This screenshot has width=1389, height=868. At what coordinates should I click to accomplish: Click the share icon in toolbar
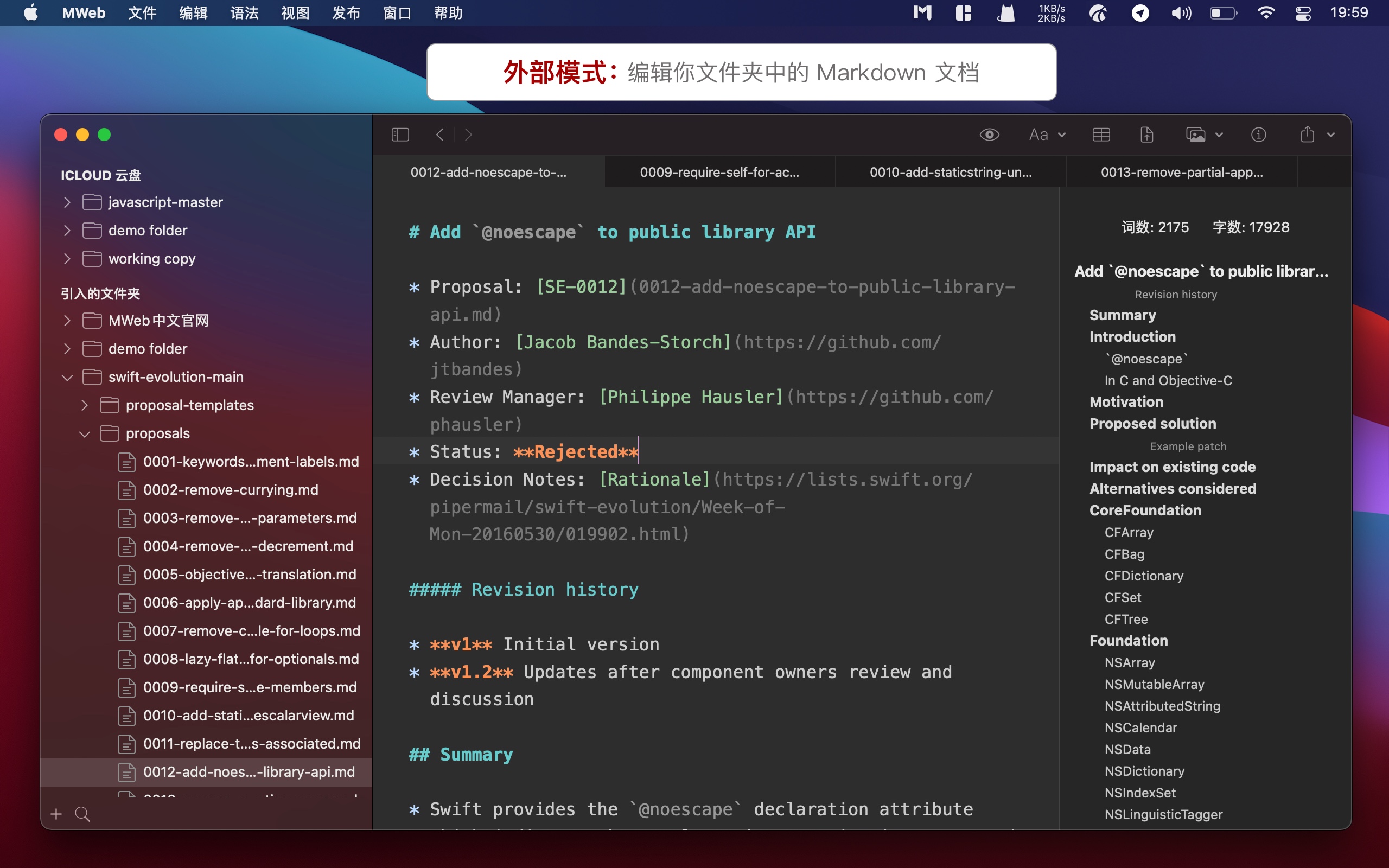point(1308,135)
